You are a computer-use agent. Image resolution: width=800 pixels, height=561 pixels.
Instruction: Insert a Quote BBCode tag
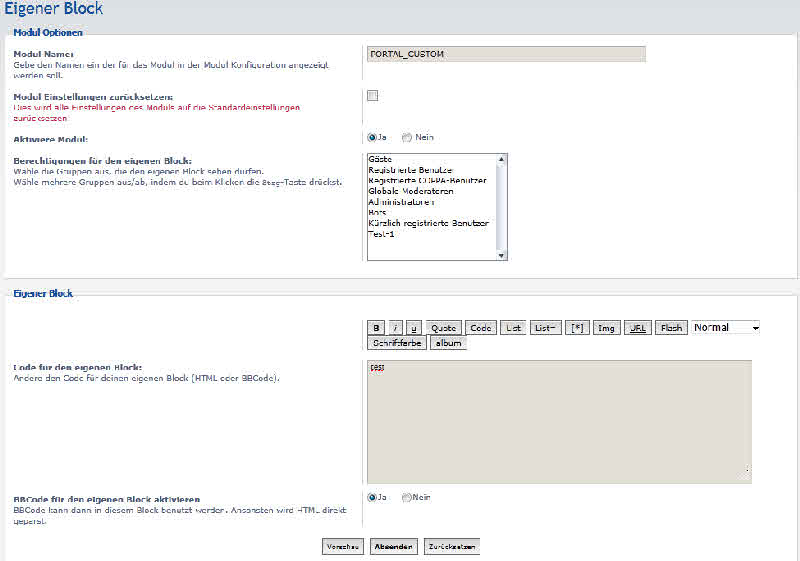click(443, 328)
